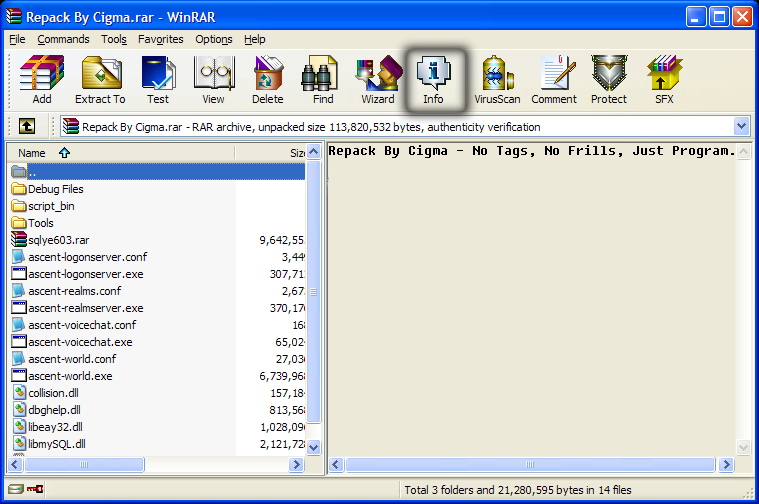Click file list horizontal scroll left arrow
The width and height of the screenshot is (759, 504).
click(x=15, y=464)
